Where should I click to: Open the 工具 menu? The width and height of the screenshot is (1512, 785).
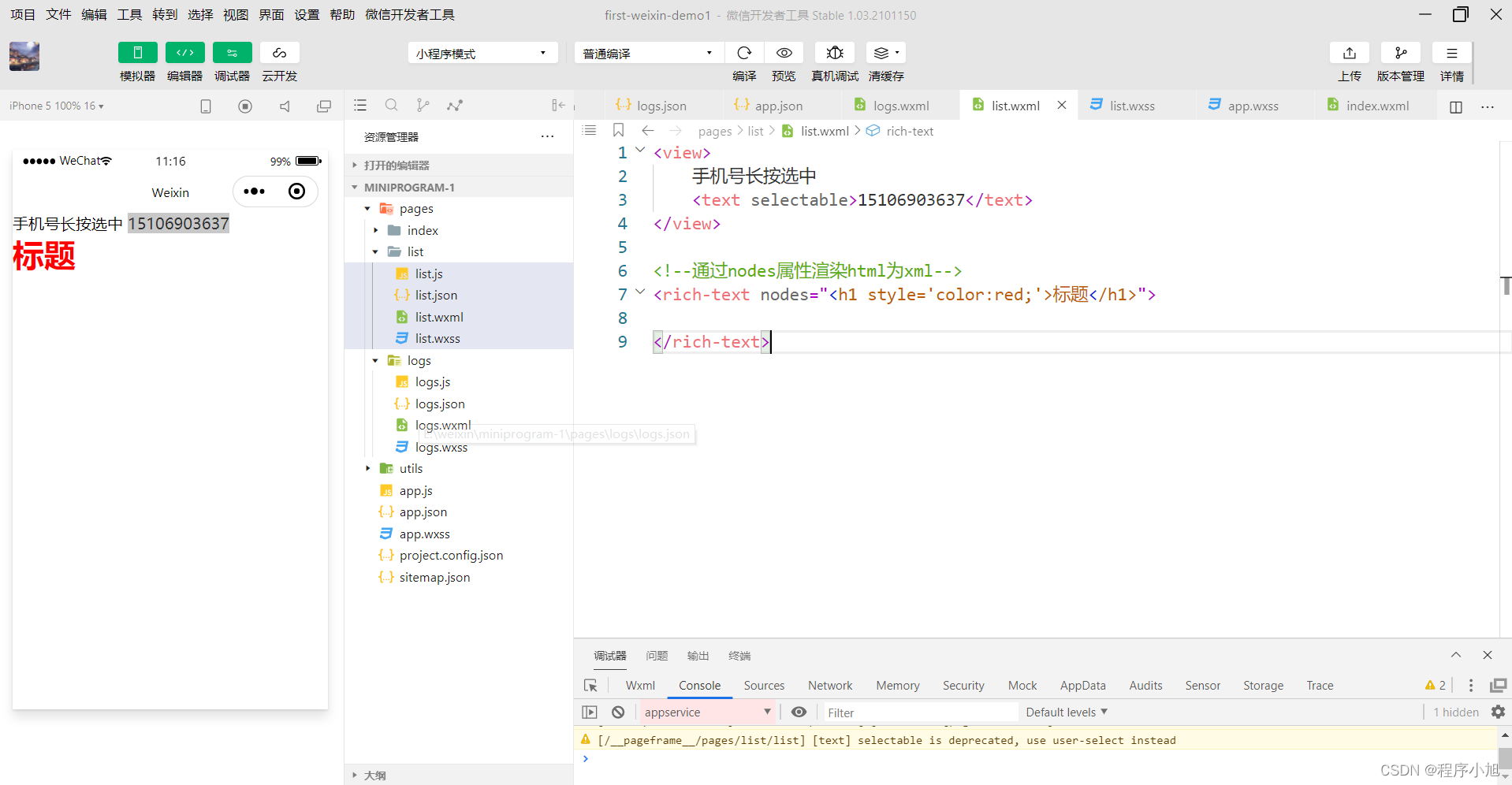pos(129,15)
